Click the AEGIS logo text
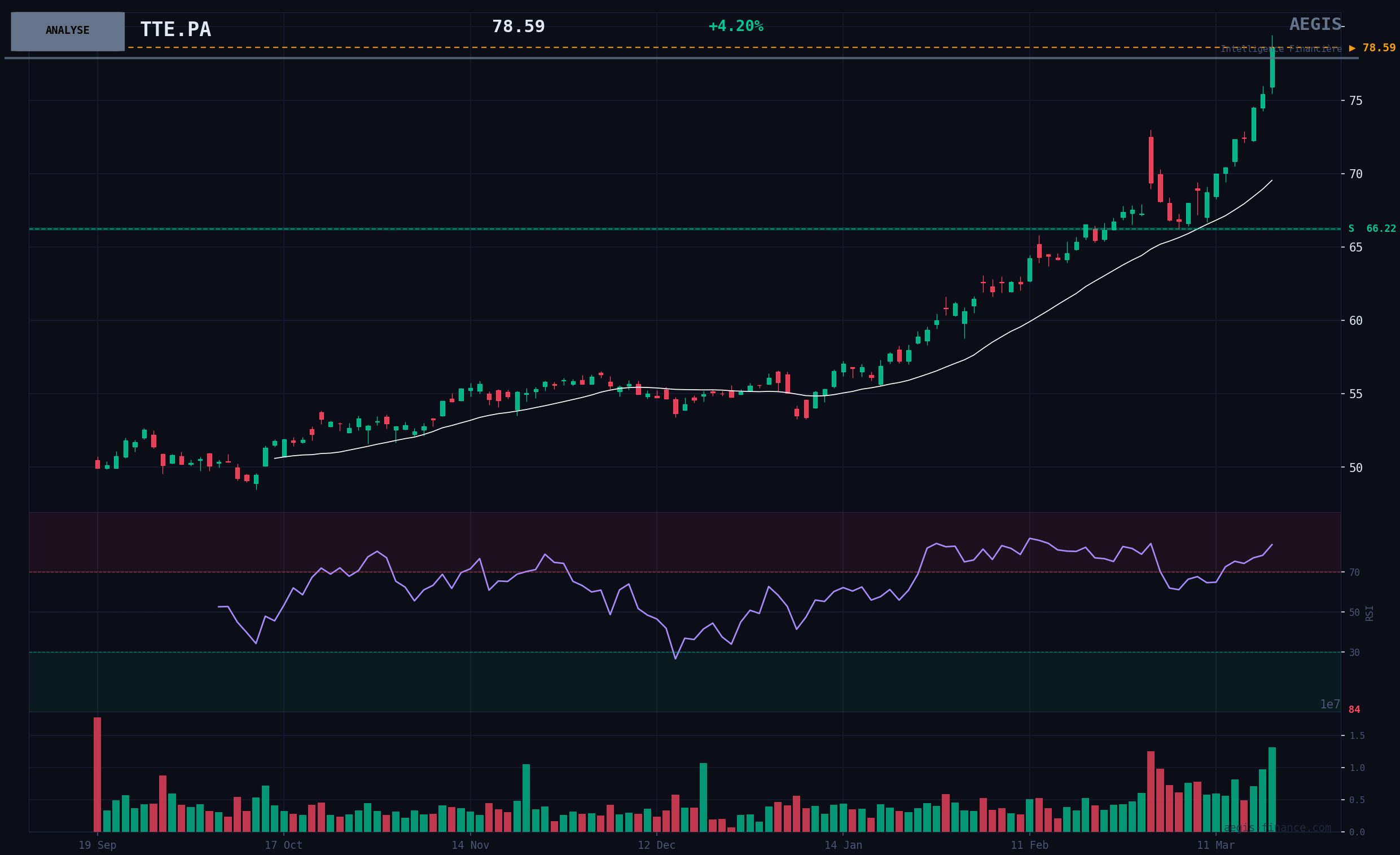Image resolution: width=1400 pixels, height=855 pixels. point(1315,24)
